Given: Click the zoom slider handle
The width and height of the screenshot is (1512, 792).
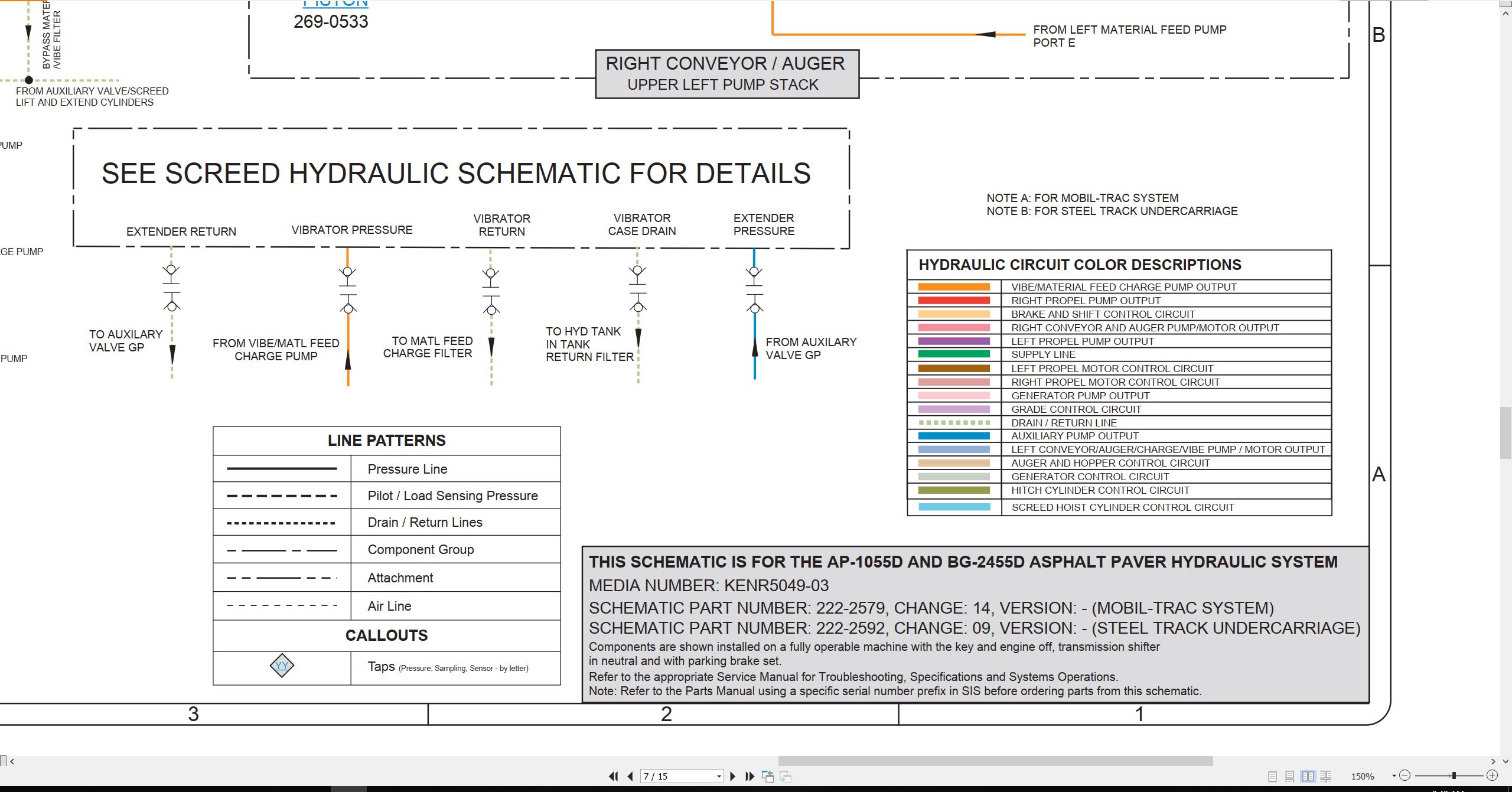Looking at the screenshot, I should 1454,775.
